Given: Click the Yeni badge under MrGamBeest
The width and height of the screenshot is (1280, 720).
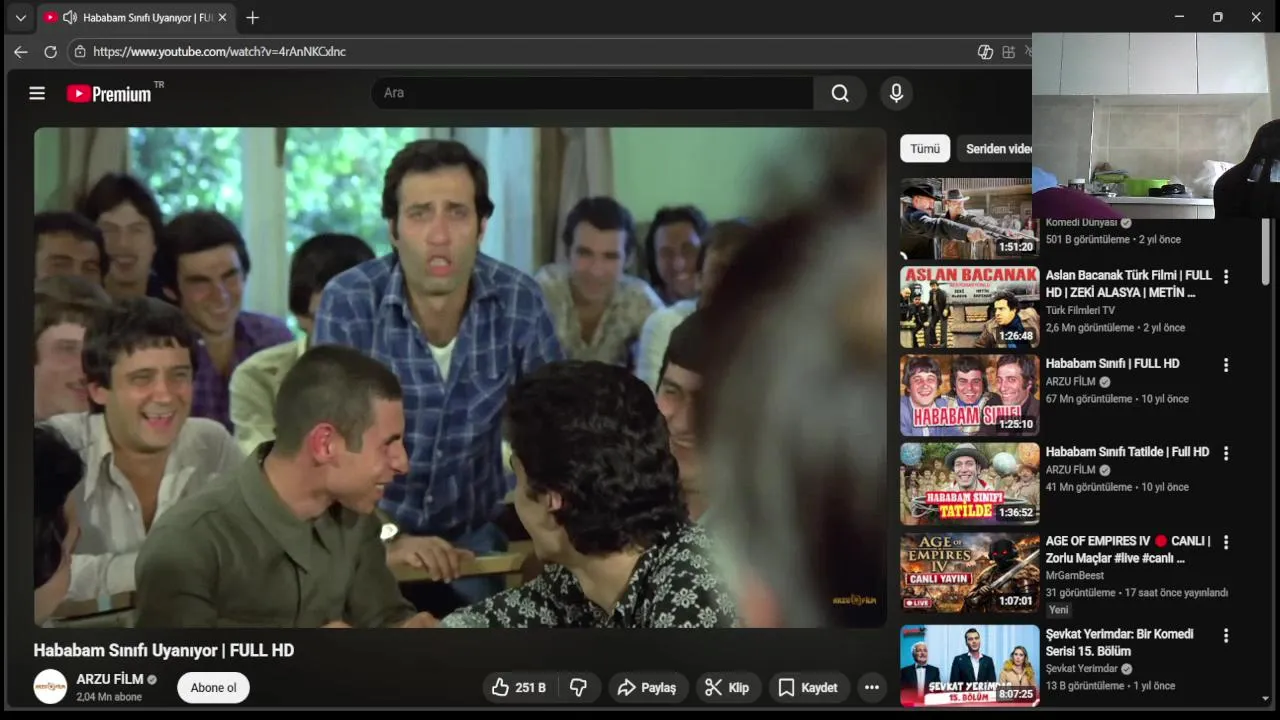Looking at the screenshot, I should 1059,609.
